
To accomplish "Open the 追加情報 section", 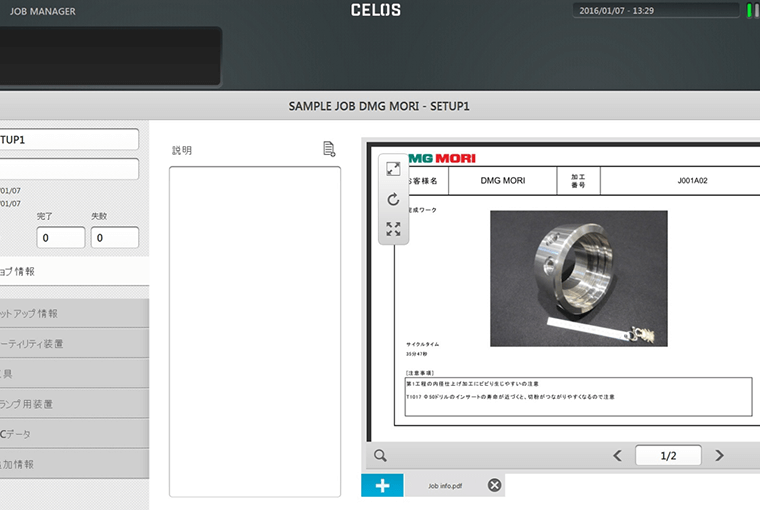I will [x=74, y=464].
